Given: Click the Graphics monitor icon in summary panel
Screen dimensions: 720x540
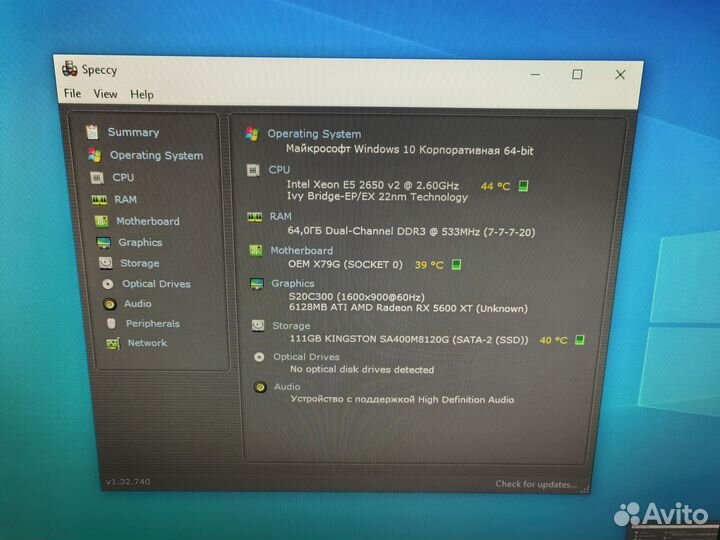Looking at the screenshot, I should tap(257, 284).
